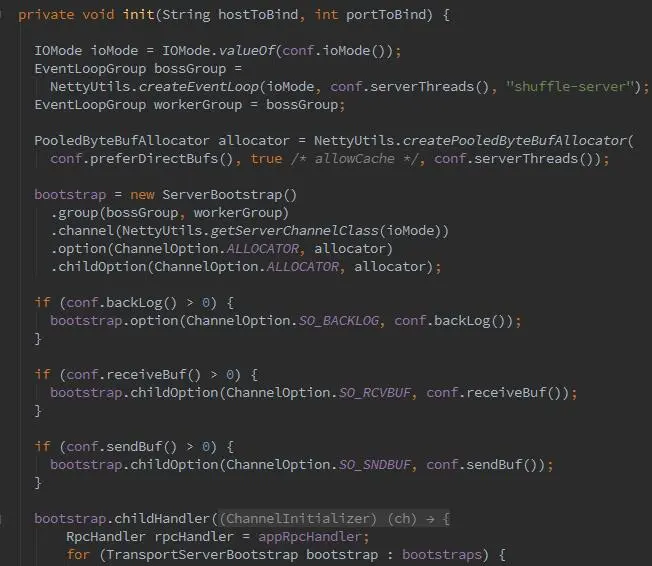
Task: Click the childHandler method call
Action: pos(162,519)
